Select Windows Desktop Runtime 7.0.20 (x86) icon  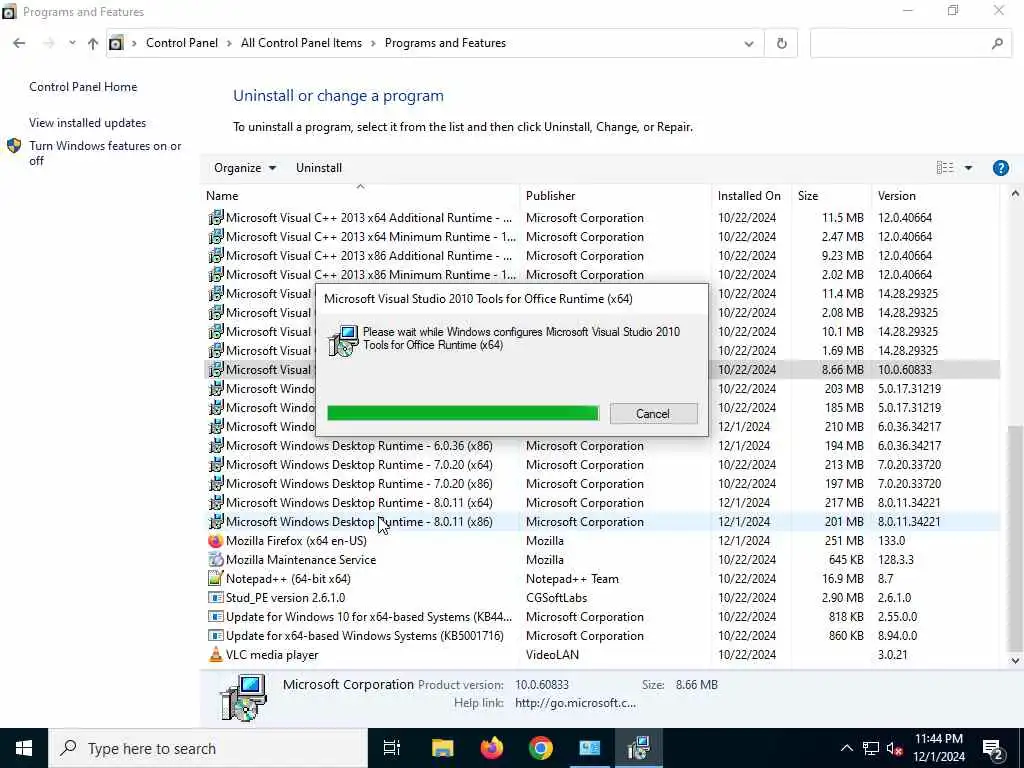tap(216, 483)
